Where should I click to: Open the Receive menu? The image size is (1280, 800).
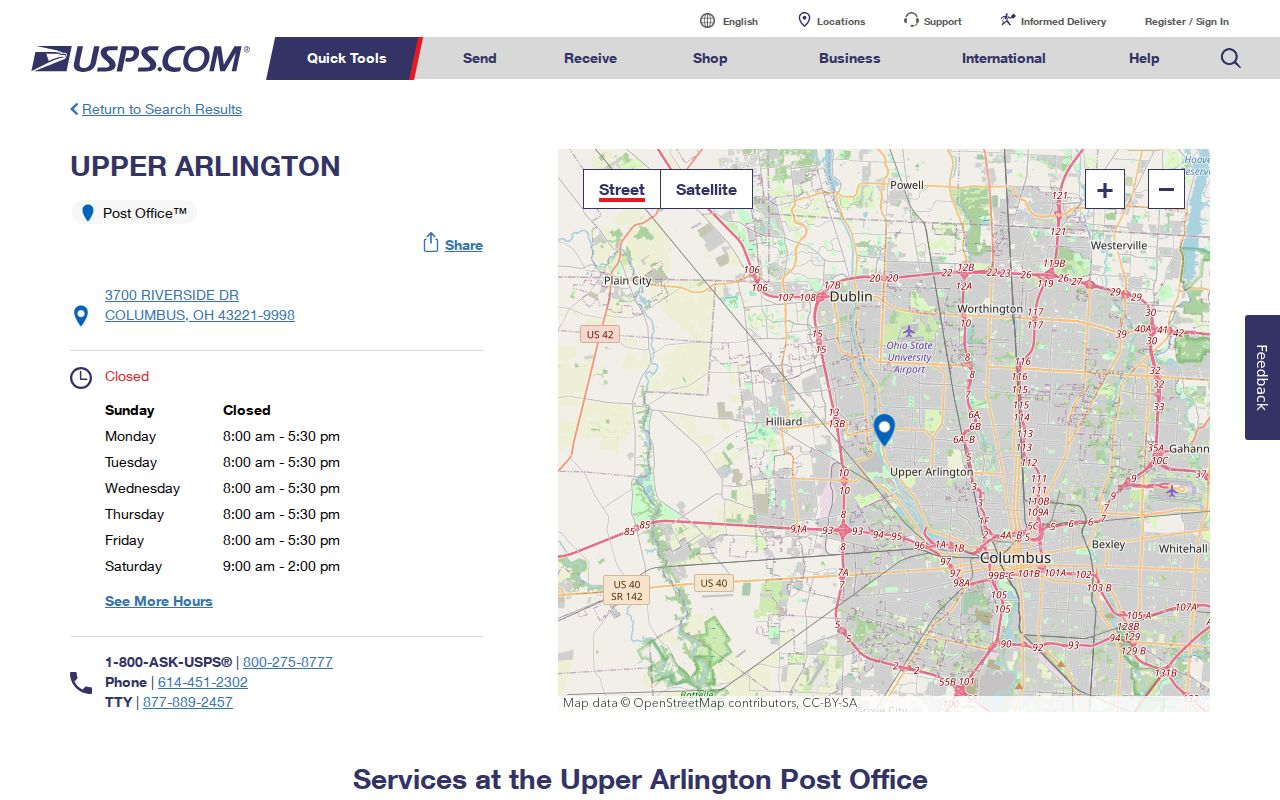coord(590,58)
